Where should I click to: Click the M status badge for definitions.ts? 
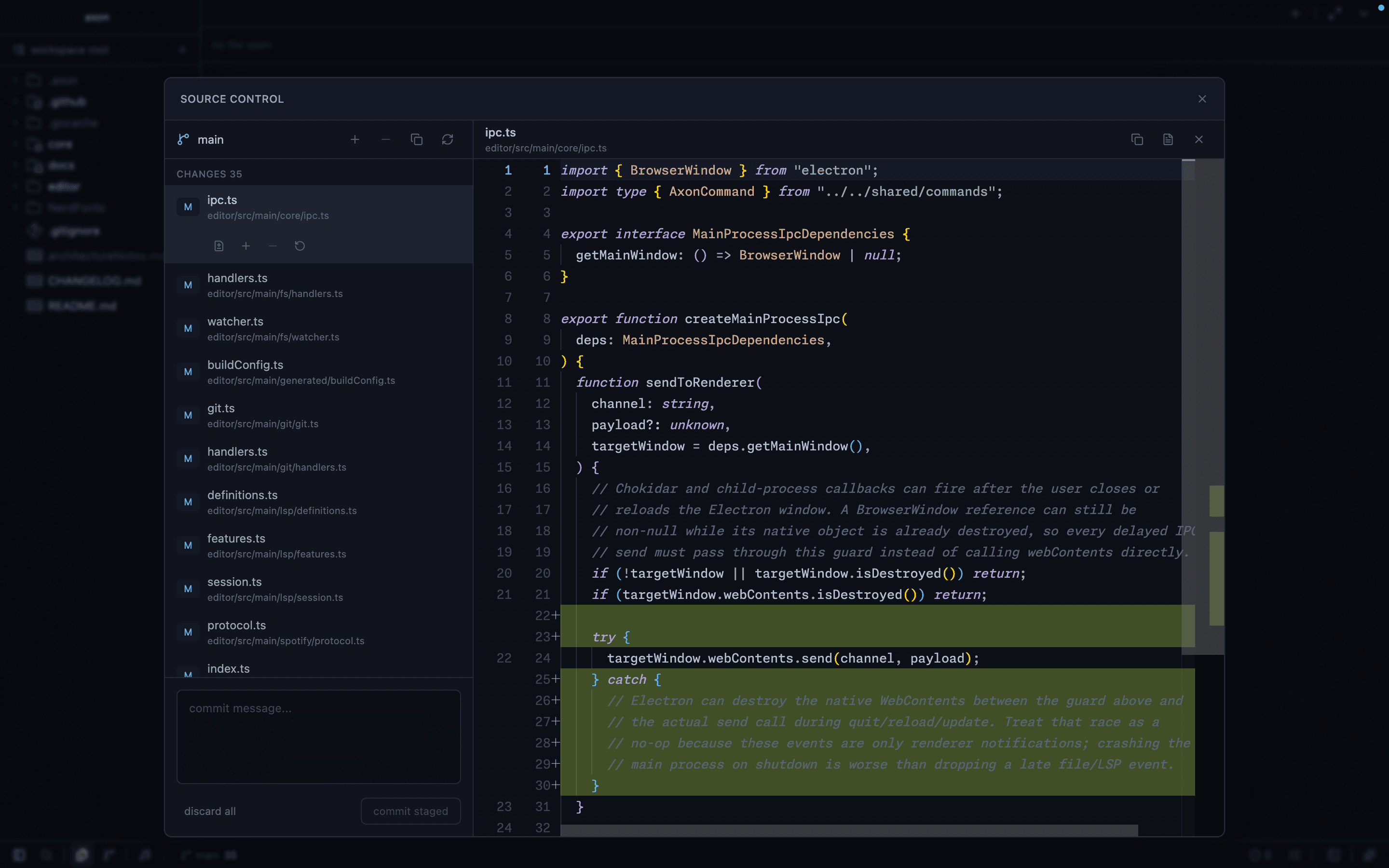188,502
